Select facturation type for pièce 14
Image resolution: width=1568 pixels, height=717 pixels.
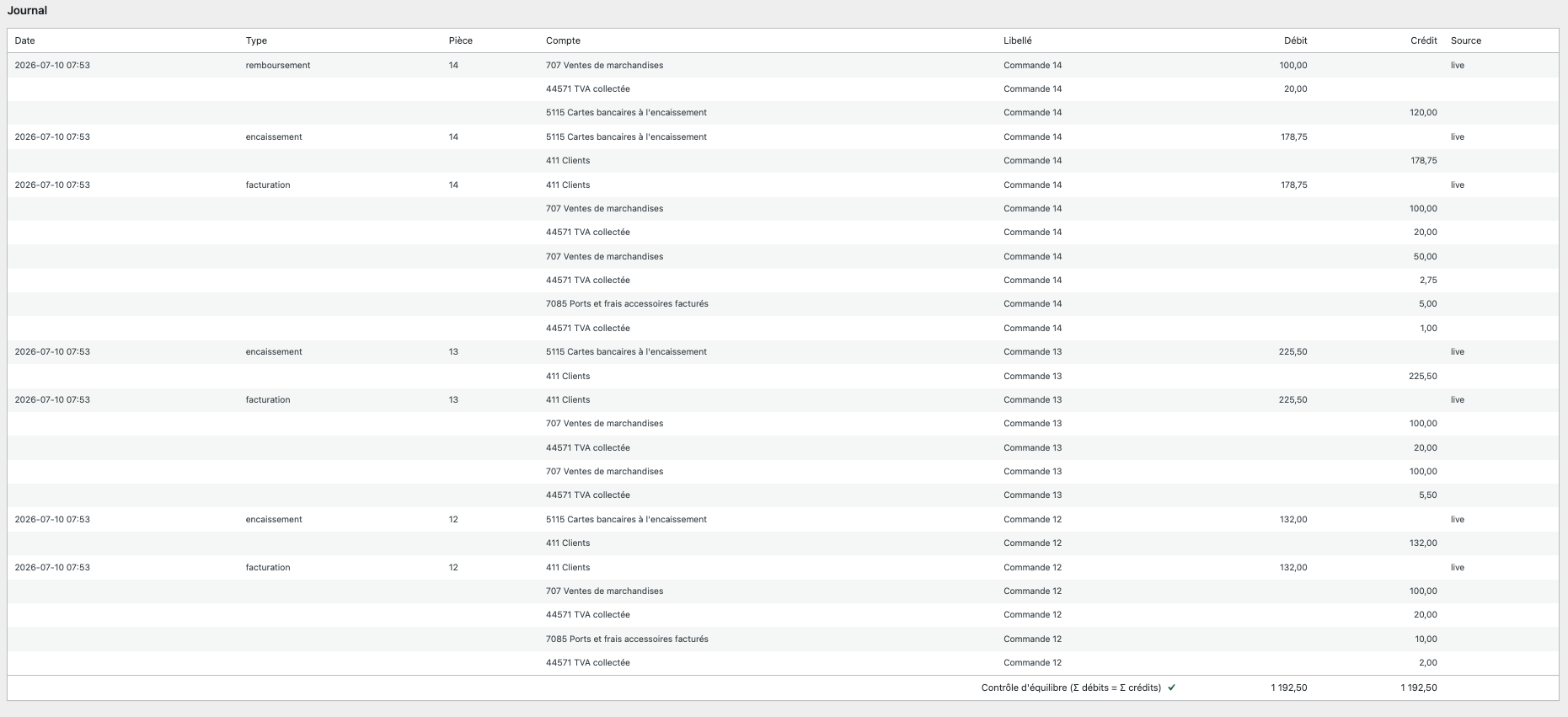tap(268, 185)
